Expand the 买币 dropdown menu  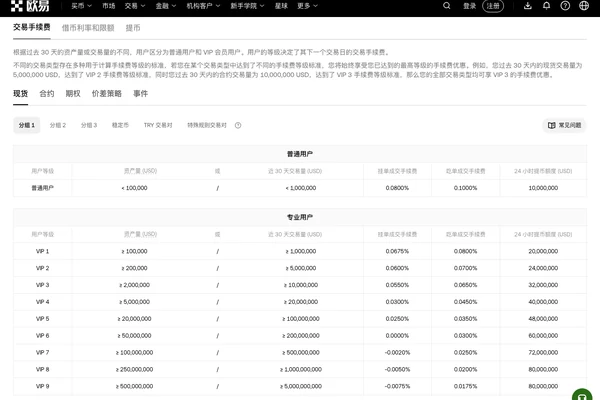[82, 6]
